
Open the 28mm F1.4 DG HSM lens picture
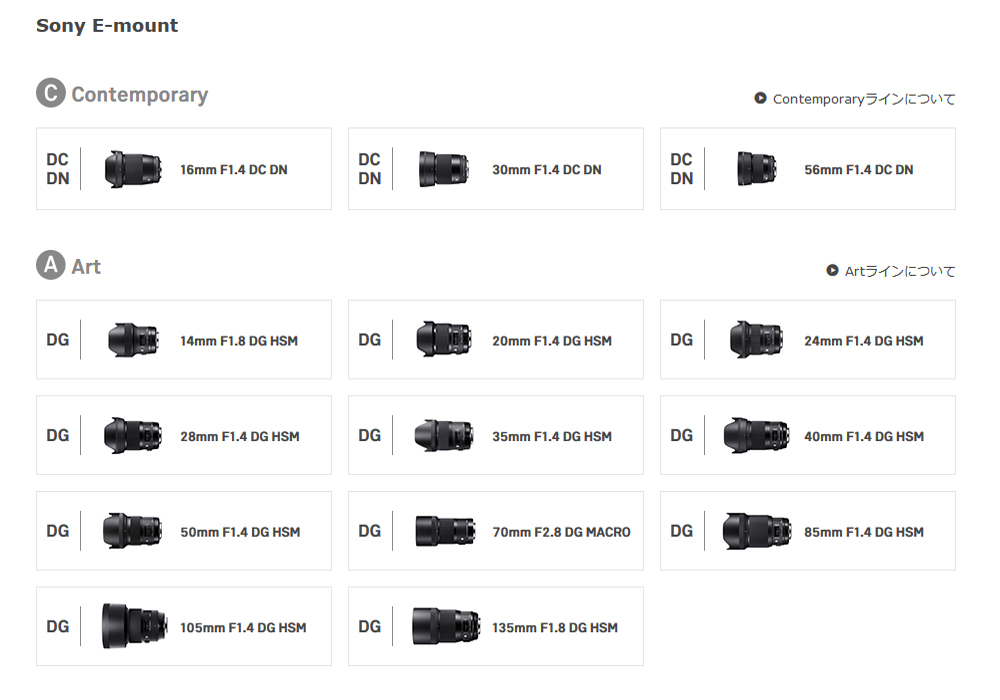(133, 435)
